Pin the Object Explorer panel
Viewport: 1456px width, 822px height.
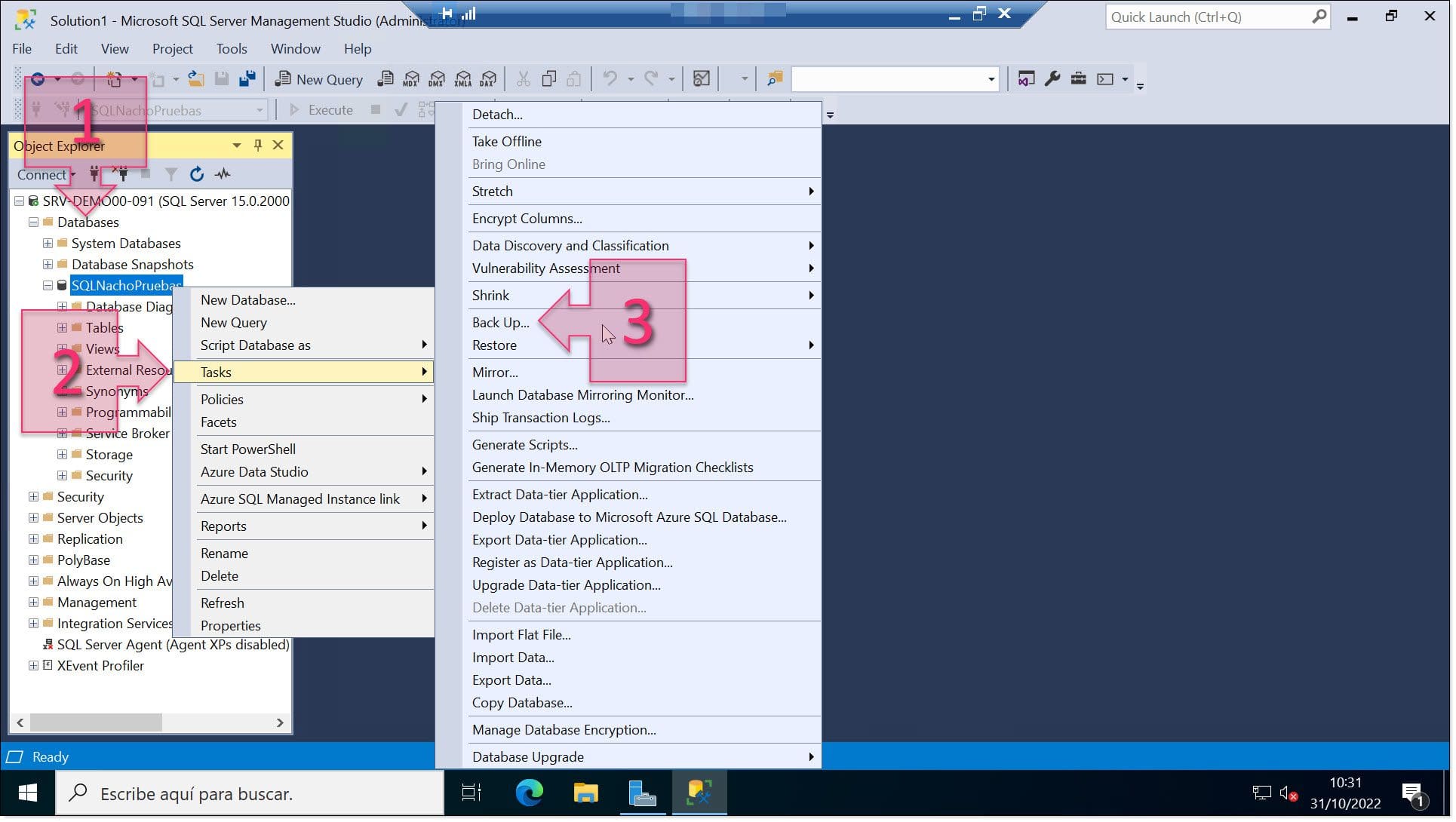(x=258, y=146)
